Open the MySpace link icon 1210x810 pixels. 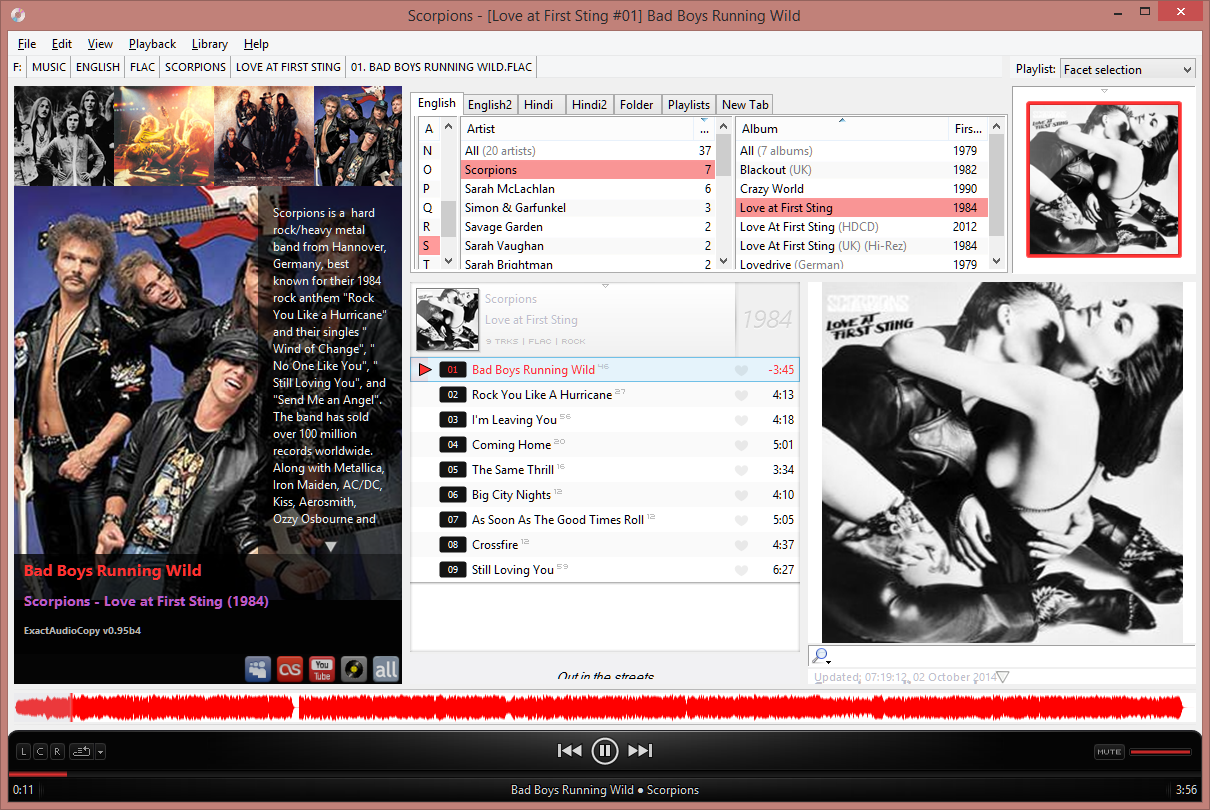[x=258, y=669]
